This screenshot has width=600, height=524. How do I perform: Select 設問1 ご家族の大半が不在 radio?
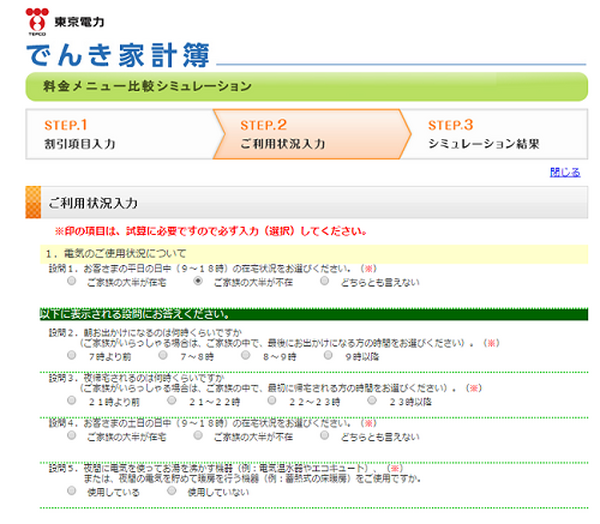point(198,281)
